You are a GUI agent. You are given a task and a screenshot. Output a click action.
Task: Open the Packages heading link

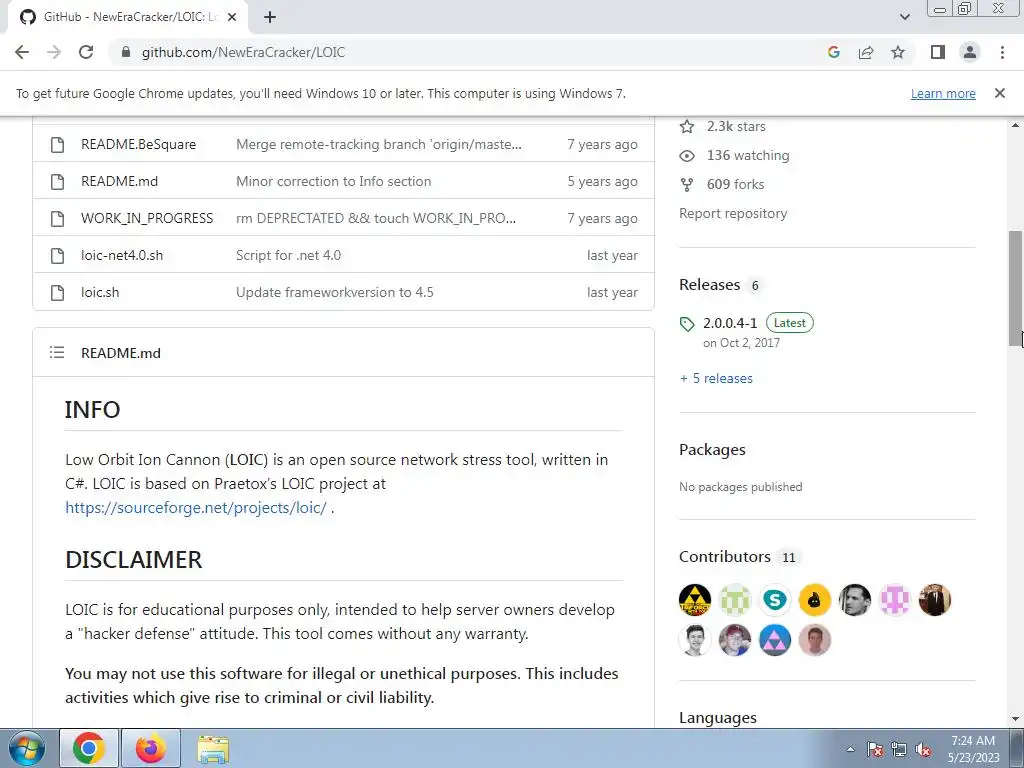tap(712, 449)
